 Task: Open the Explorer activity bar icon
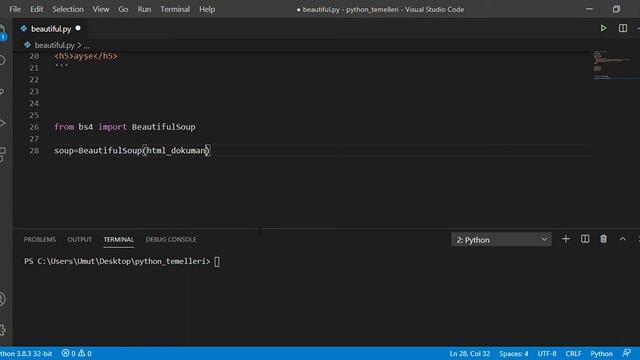2,33
